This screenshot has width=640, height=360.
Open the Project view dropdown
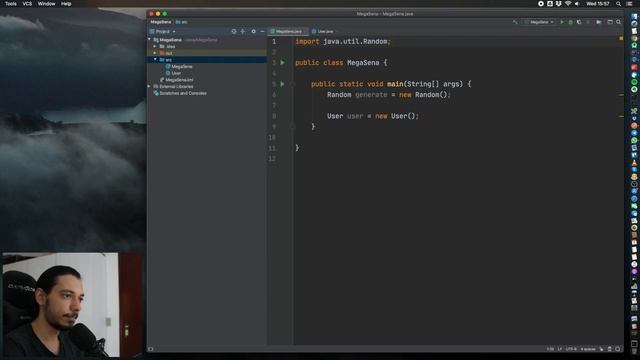[162, 31]
